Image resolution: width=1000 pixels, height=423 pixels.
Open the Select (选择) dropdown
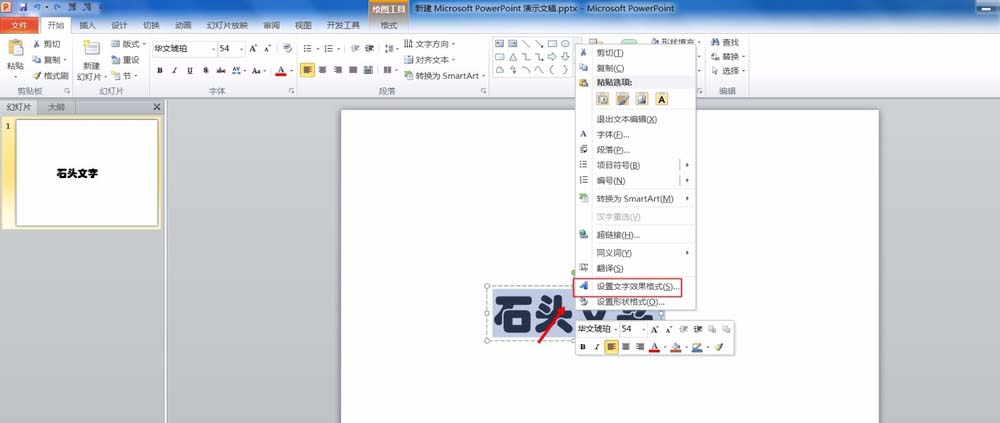coord(728,71)
